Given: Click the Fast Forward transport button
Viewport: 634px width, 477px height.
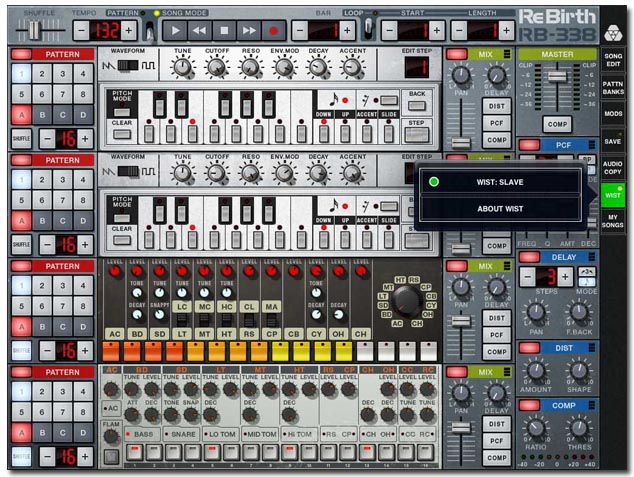Looking at the screenshot, I should coord(249,31).
